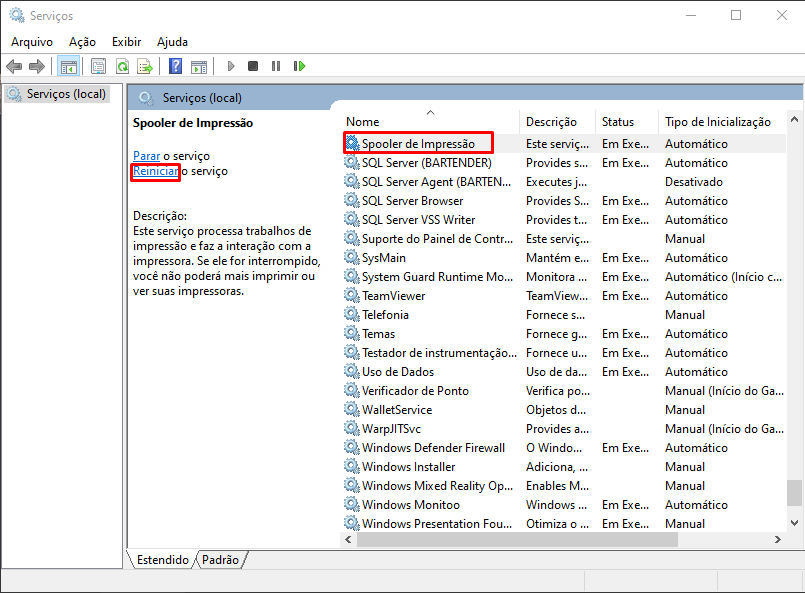This screenshot has height=593, width=805.
Task: Select the Windows Presentation Fou... row
Action: [563, 524]
